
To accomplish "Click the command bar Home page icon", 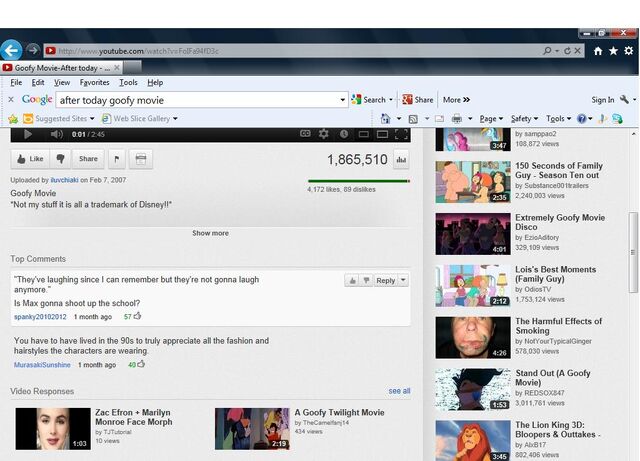I will pyautogui.click(x=385, y=119).
